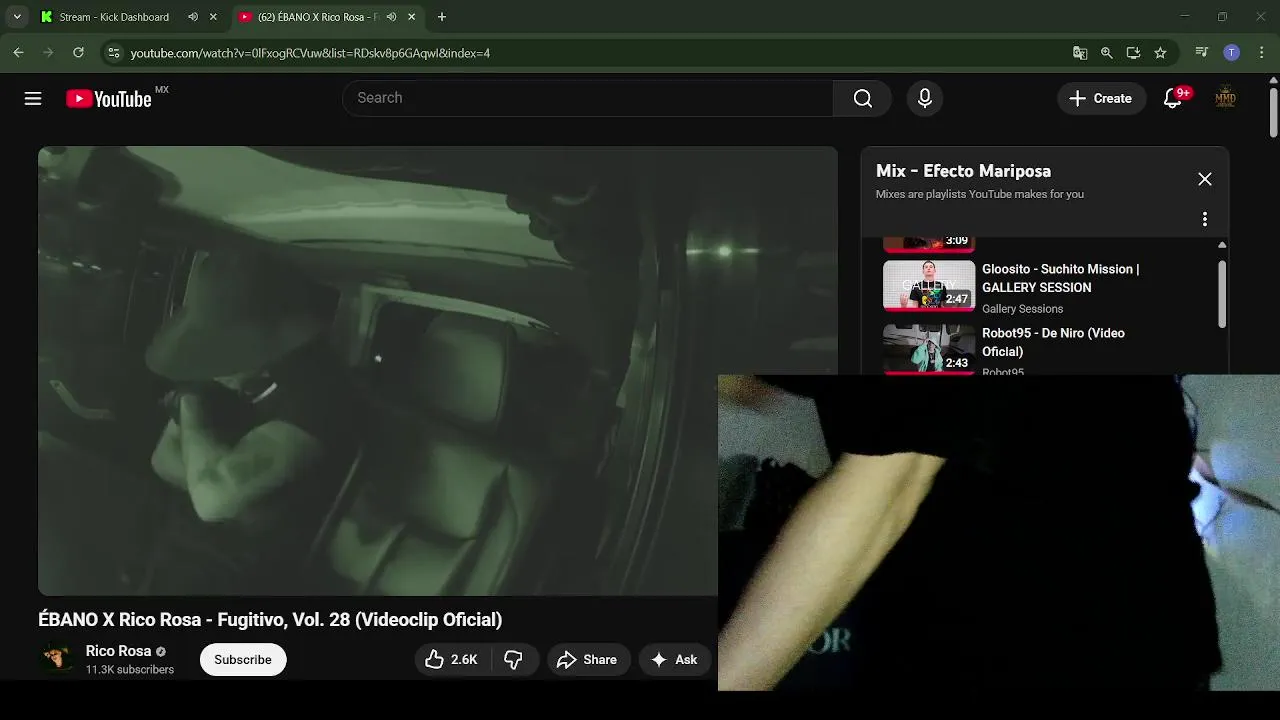
Task: Open the Rico Rosa channel avatar
Action: (x=57, y=659)
